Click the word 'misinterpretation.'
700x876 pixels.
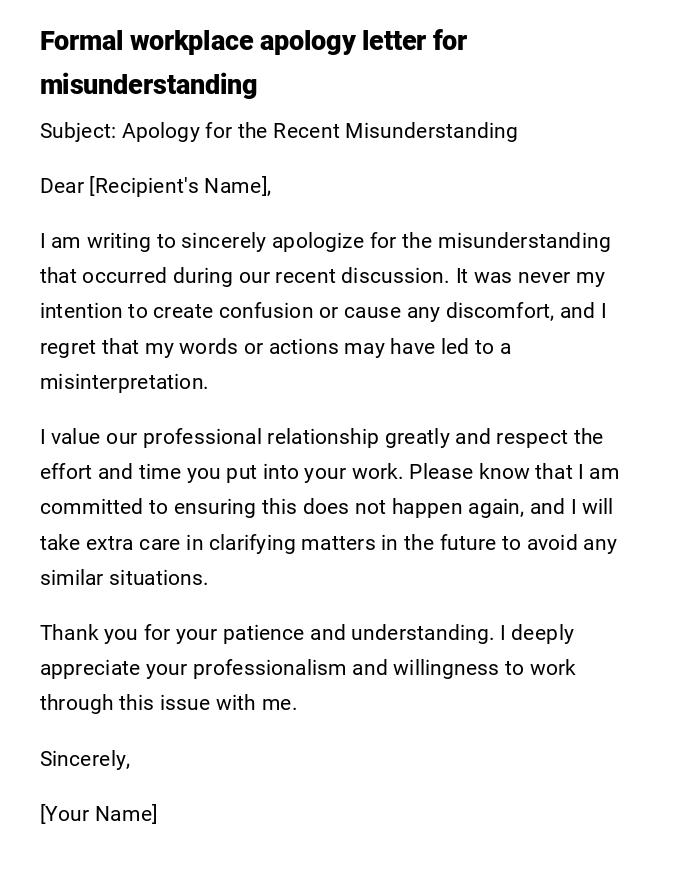pyautogui.click(x=124, y=382)
